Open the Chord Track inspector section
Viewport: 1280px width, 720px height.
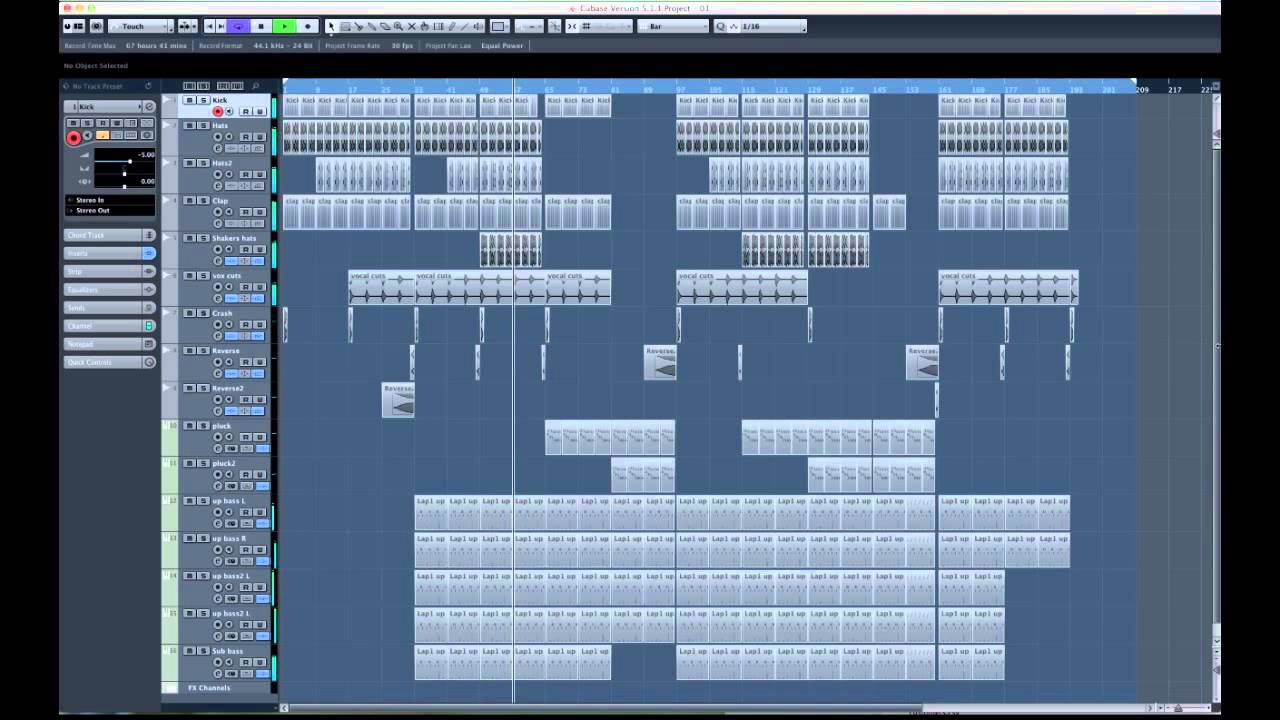(103, 235)
